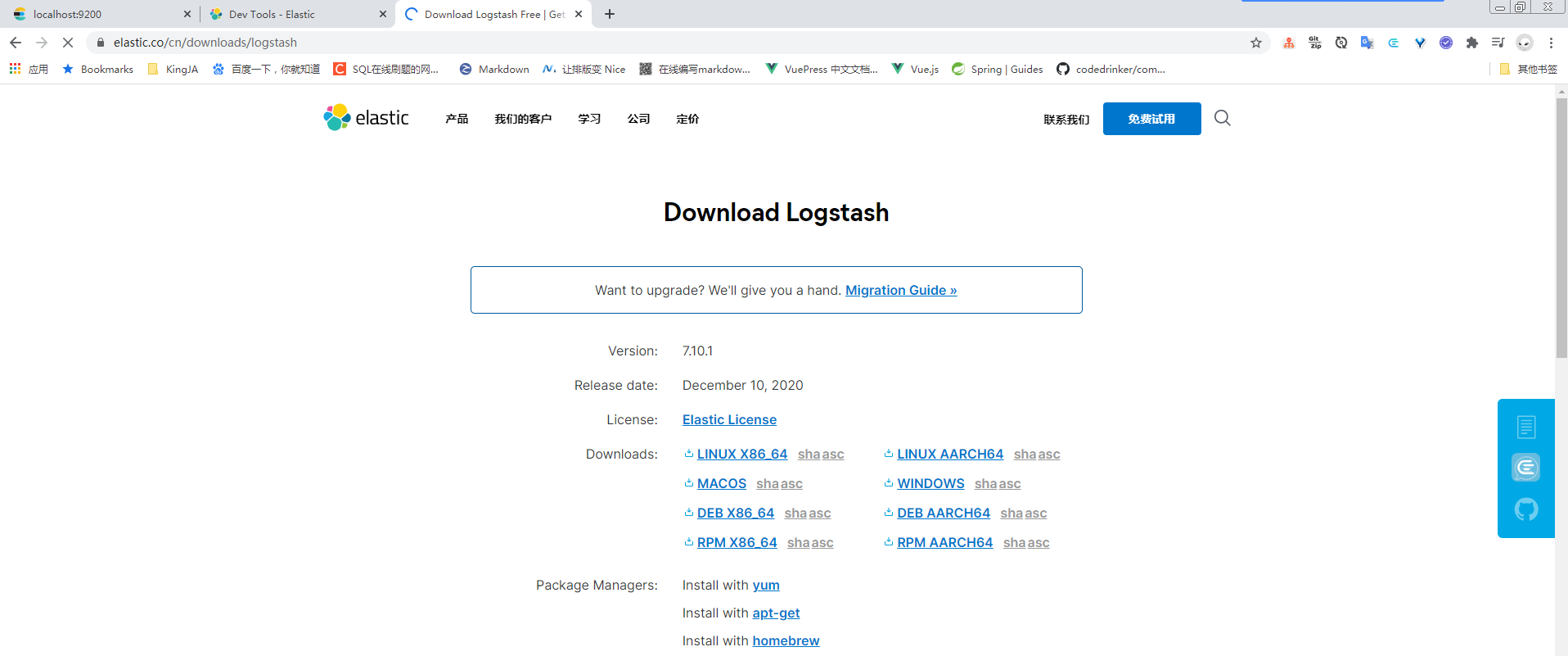The width and height of the screenshot is (1568, 656).
Task: Open the Vue.js bookmark
Action: click(x=915, y=69)
